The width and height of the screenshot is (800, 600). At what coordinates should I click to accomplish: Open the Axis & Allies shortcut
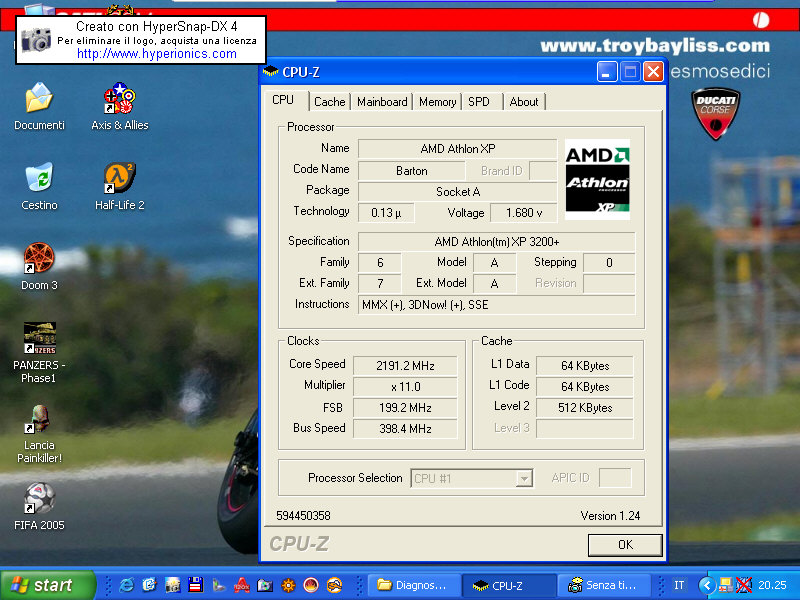pos(119,100)
